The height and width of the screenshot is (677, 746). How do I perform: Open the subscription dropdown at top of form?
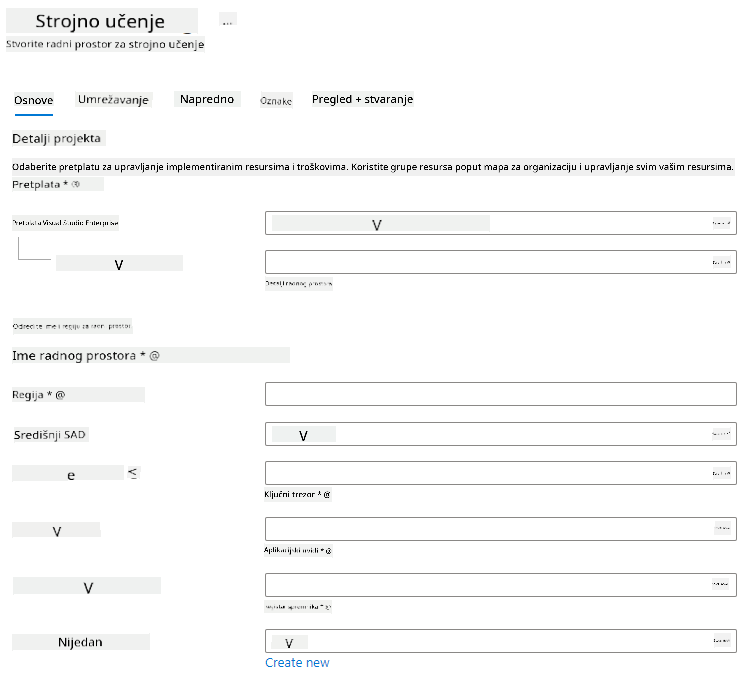click(501, 223)
